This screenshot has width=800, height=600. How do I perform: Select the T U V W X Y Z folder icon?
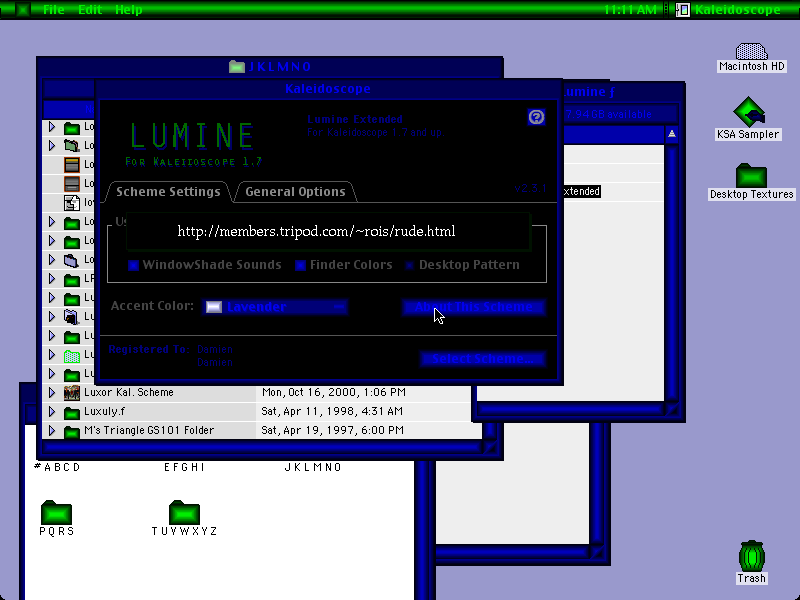pyautogui.click(x=184, y=512)
